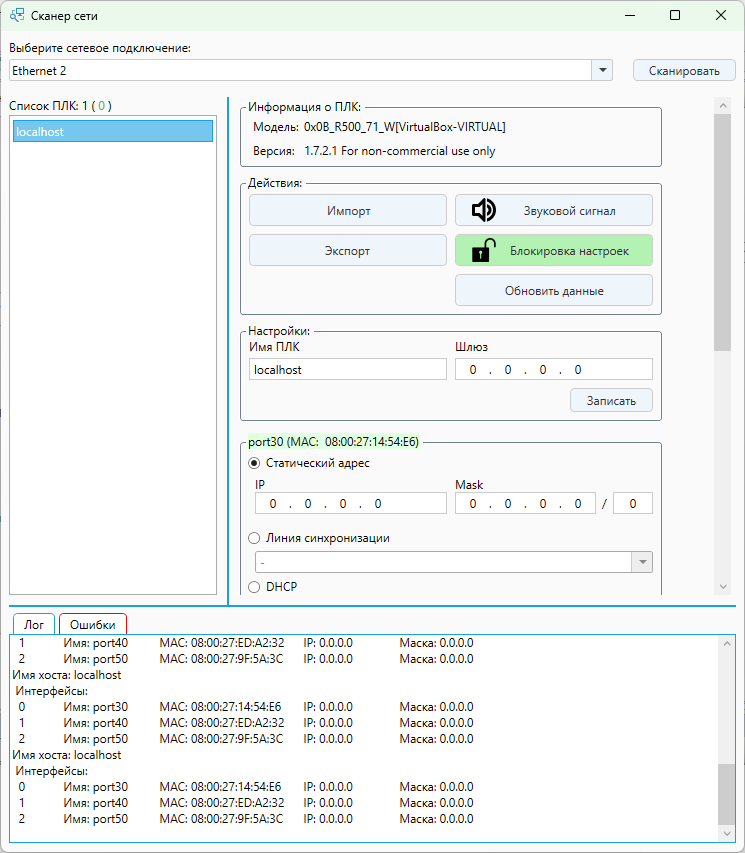The width and height of the screenshot is (745, 853).
Task: Select the Static address radio button
Action: (x=254, y=463)
